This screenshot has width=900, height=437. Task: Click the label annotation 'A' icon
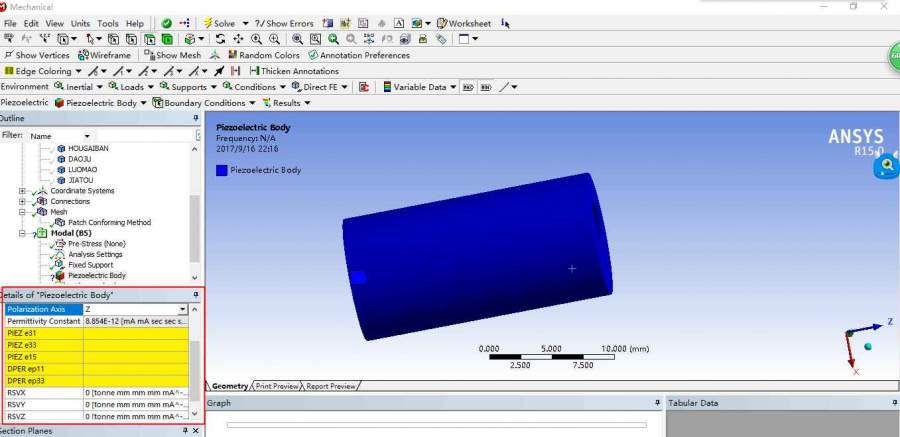click(399, 24)
